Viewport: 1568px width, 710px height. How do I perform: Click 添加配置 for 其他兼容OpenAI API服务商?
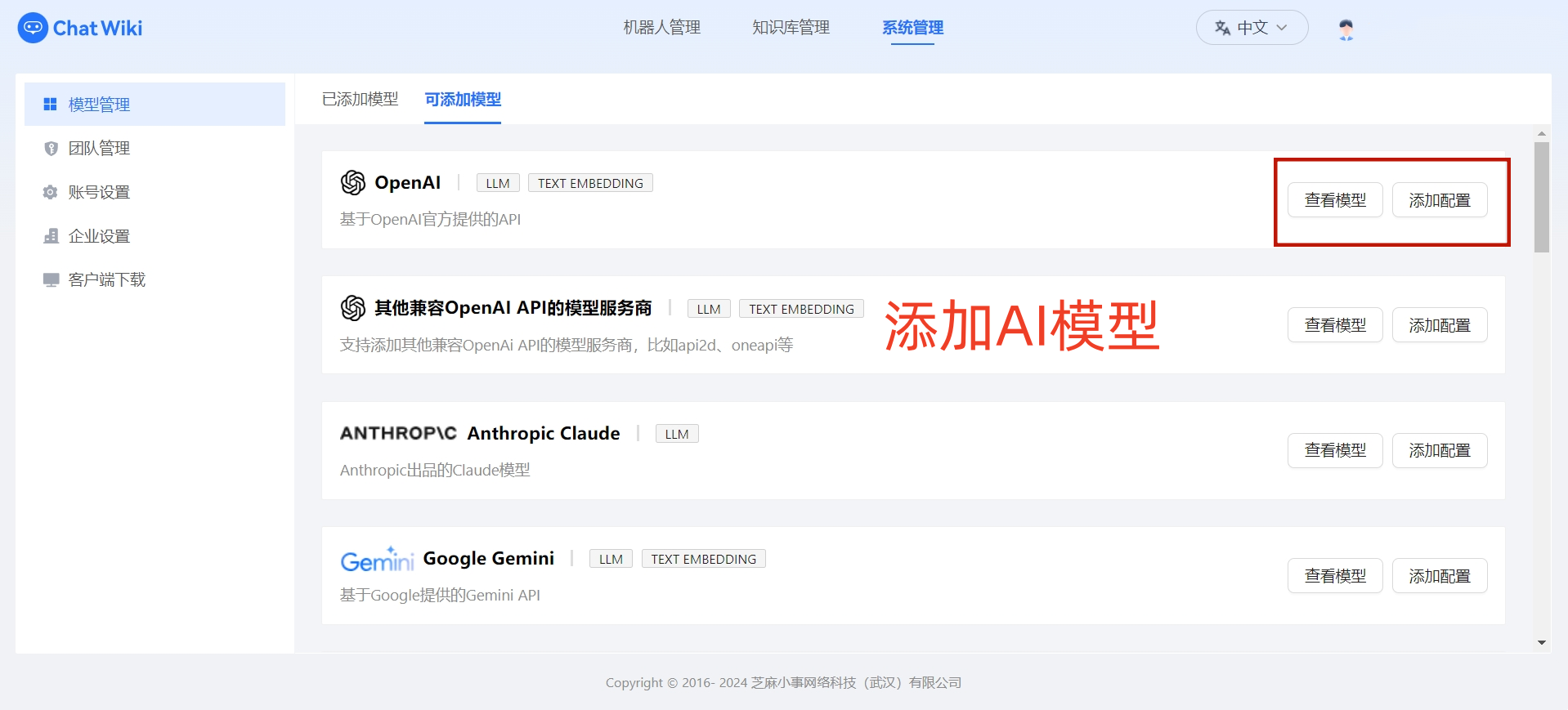(1440, 325)
